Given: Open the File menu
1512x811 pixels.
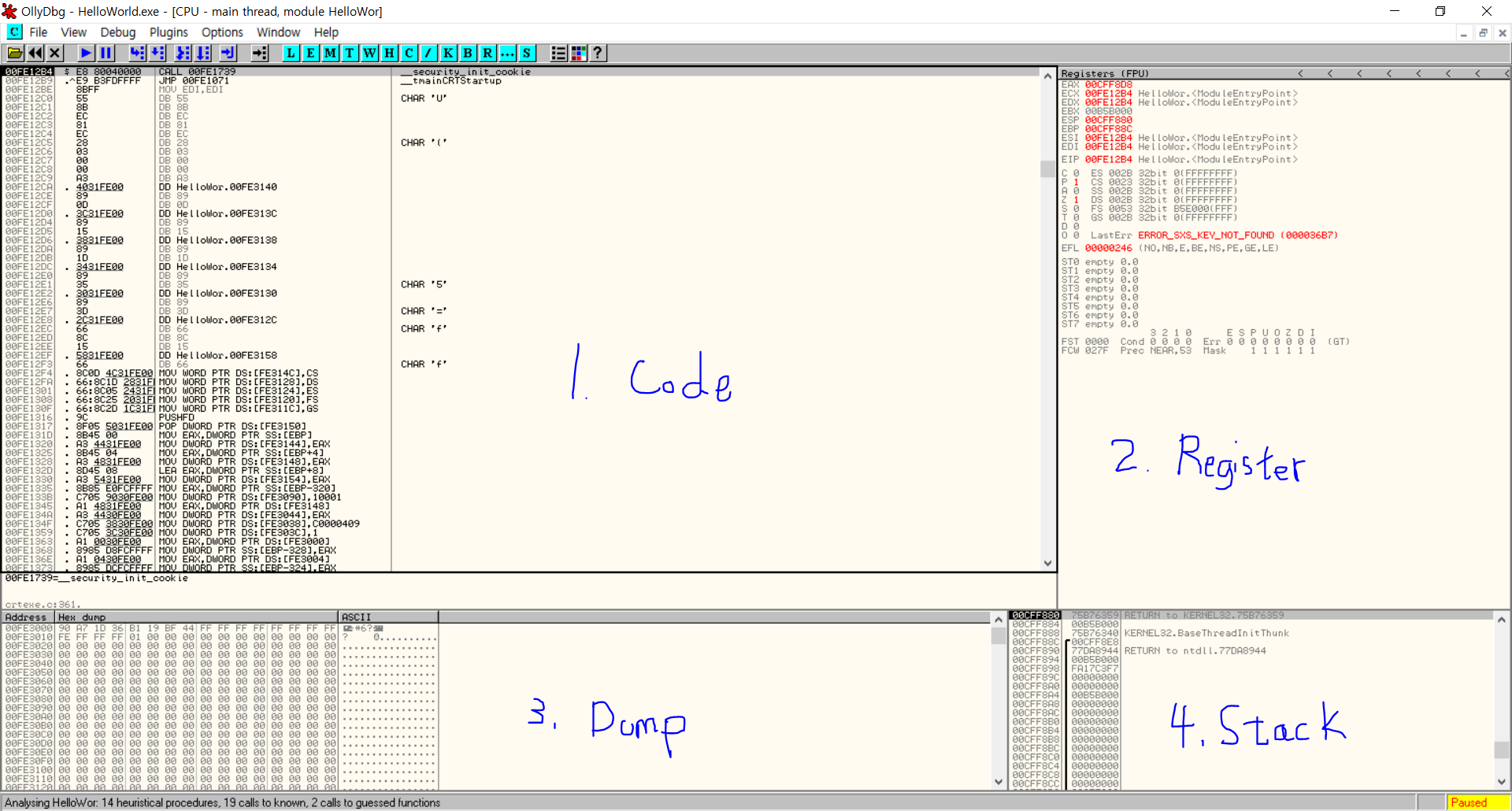Looking at the screenshot, I should [x=39, y=32].
